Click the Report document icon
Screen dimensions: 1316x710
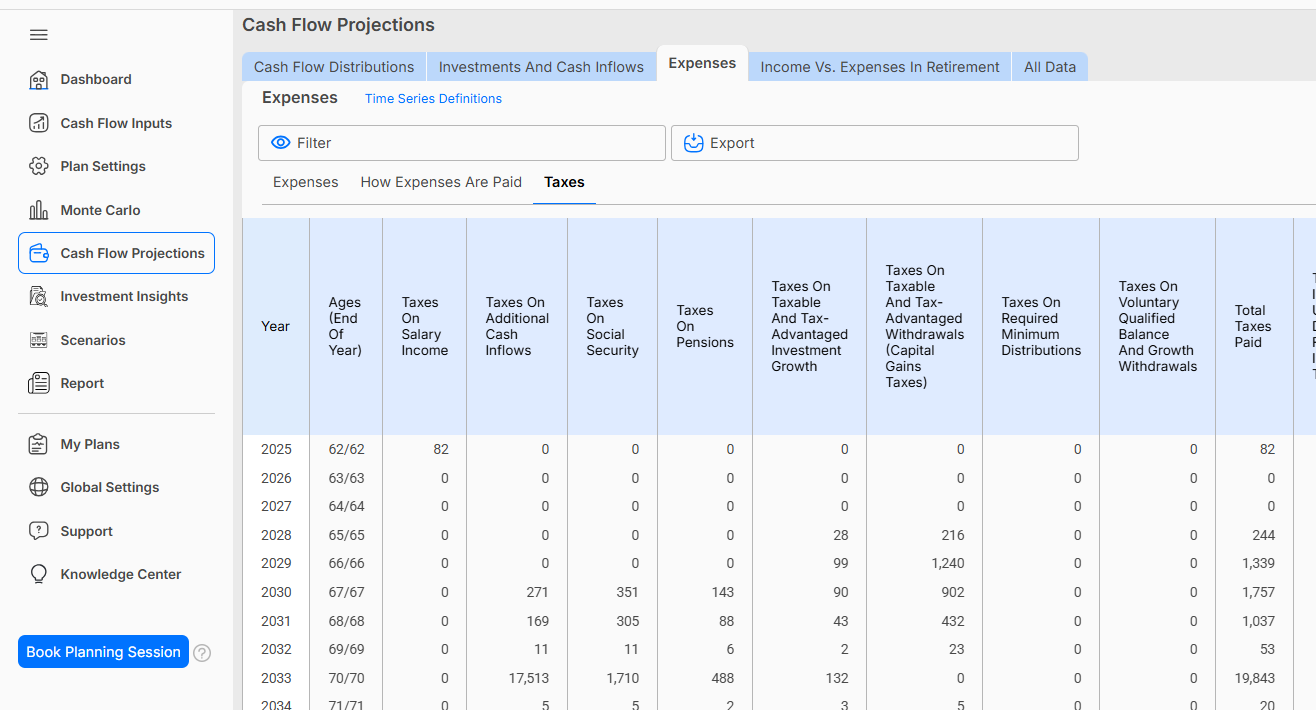pos(39,383)
